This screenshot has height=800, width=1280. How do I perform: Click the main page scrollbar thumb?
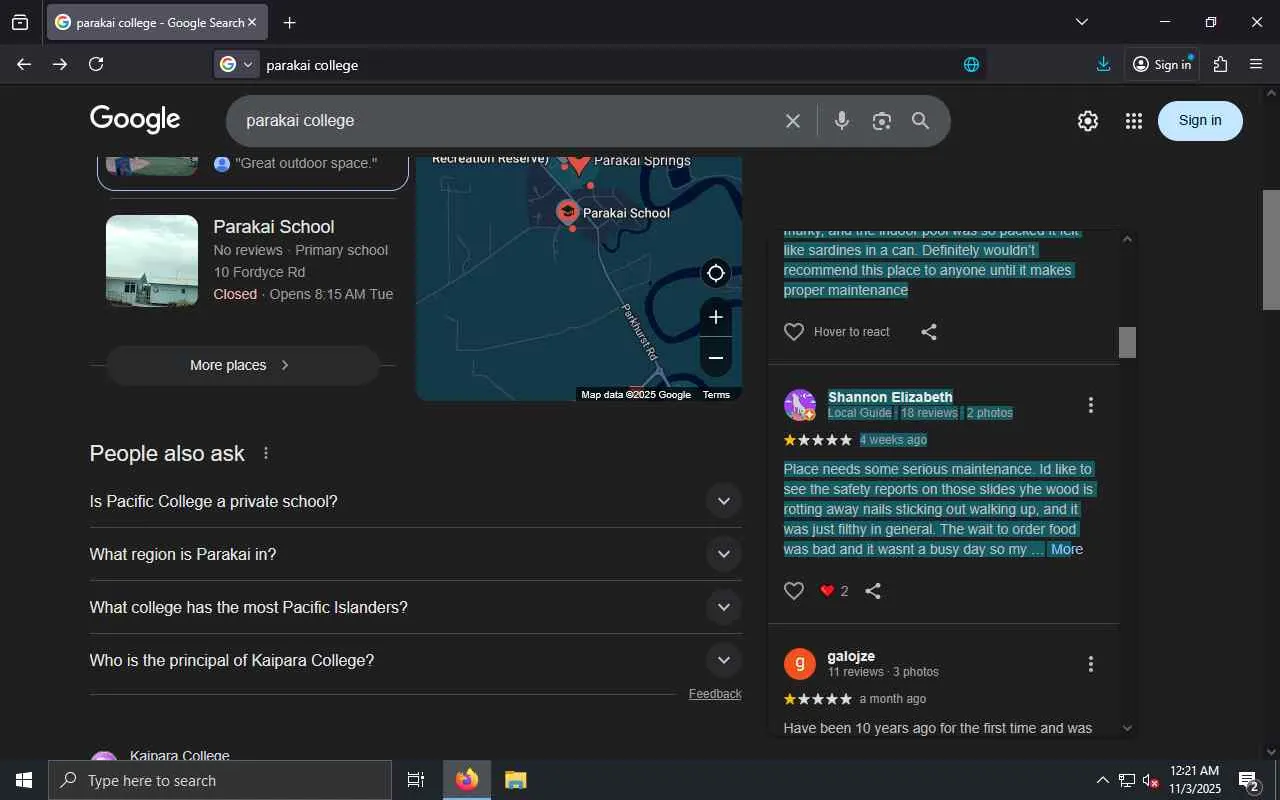point(1271,250)
